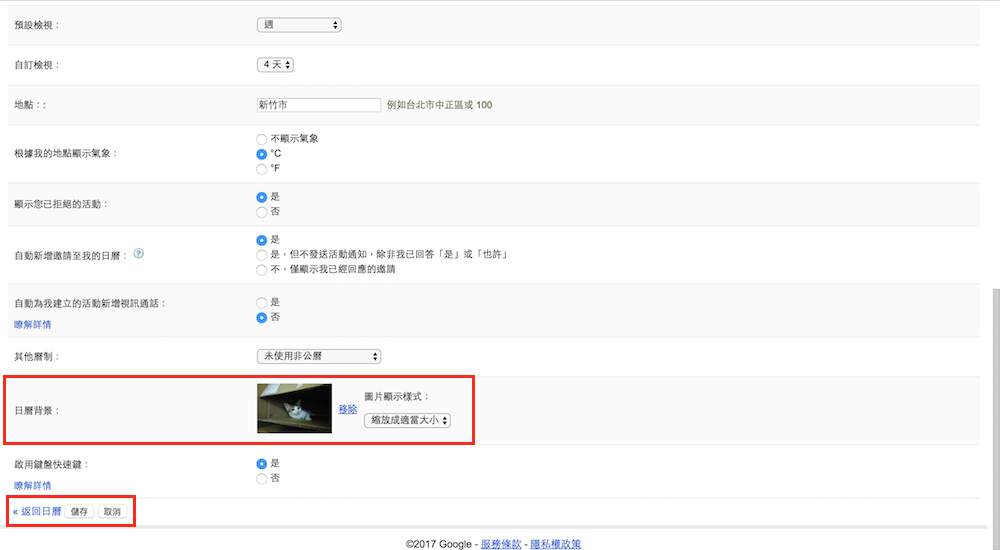Select the 不顯示氣象 radio button
1000x550 pixels.
coord(261,139)
